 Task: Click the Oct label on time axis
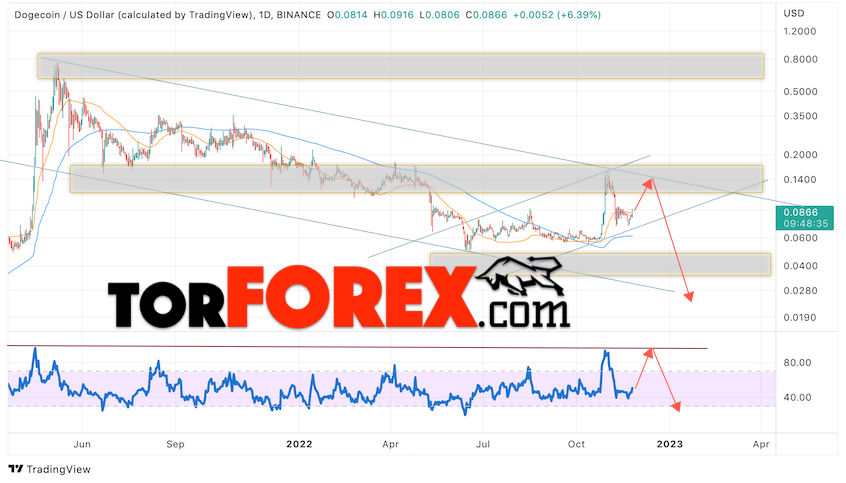pos(576,444)
